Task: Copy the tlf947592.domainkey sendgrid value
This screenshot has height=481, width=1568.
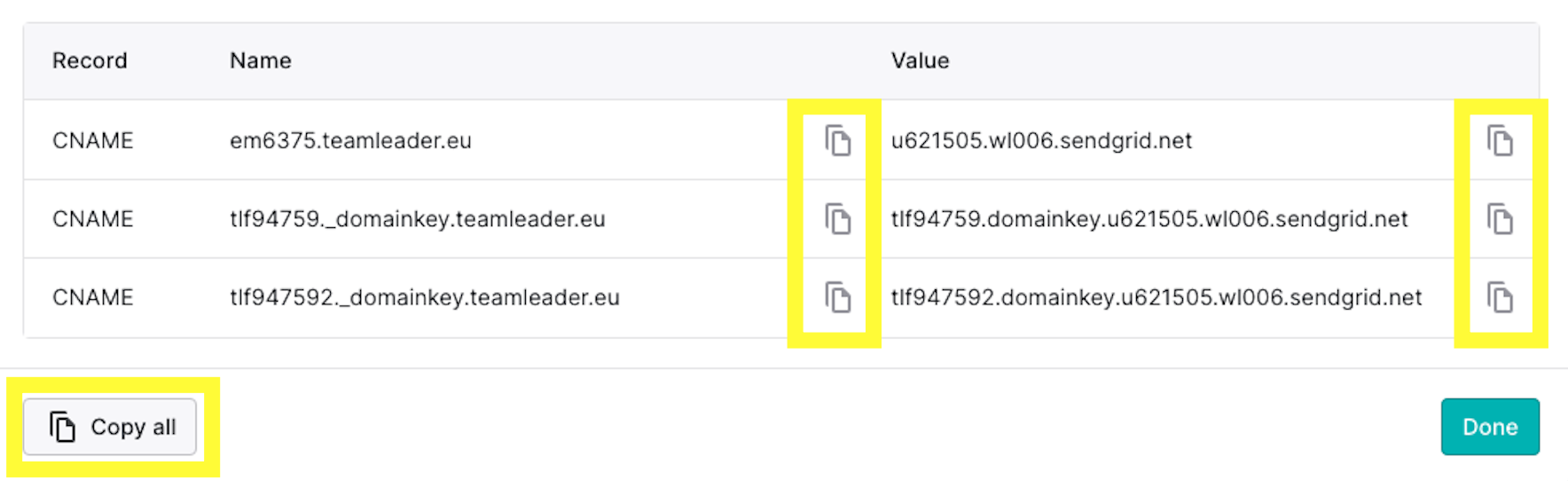Action: pyautogui.click(x=1500, y=297)
